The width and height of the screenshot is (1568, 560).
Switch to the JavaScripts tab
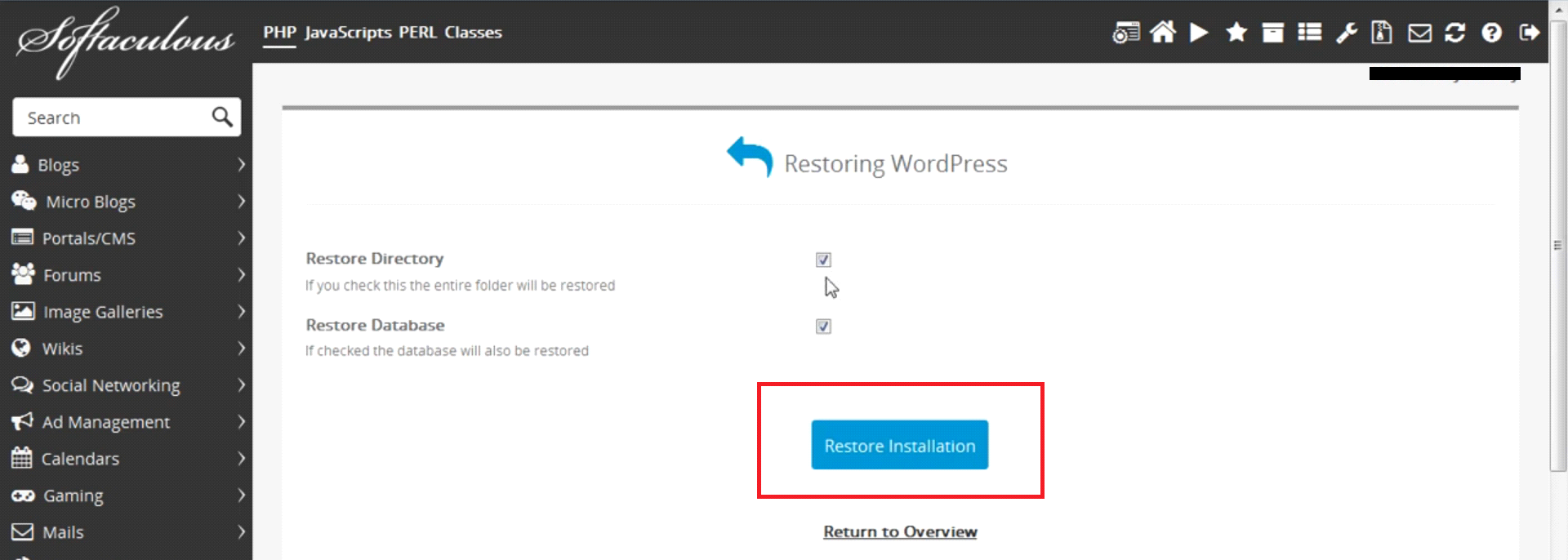[x=348, y=33]
